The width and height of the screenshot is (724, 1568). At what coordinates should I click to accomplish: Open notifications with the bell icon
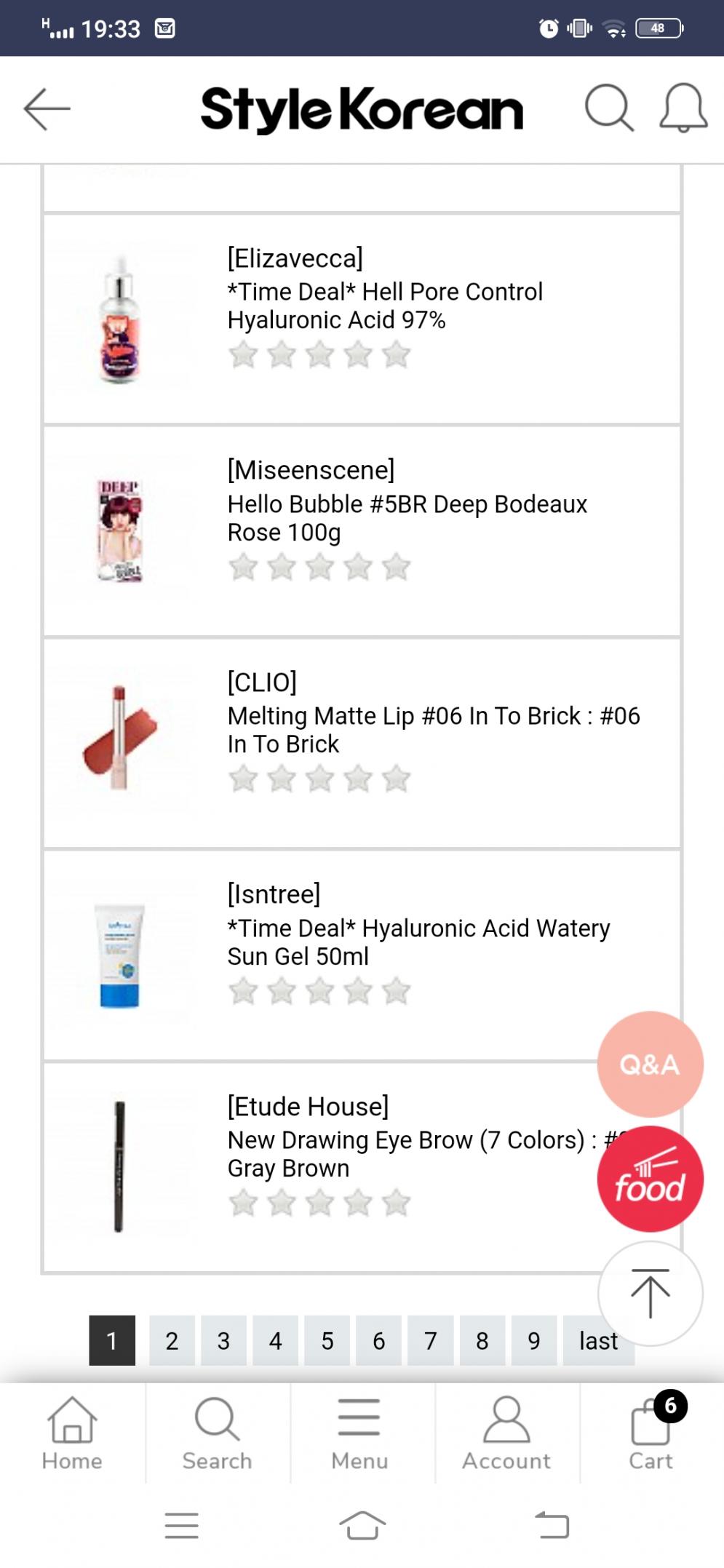point(683,108)
